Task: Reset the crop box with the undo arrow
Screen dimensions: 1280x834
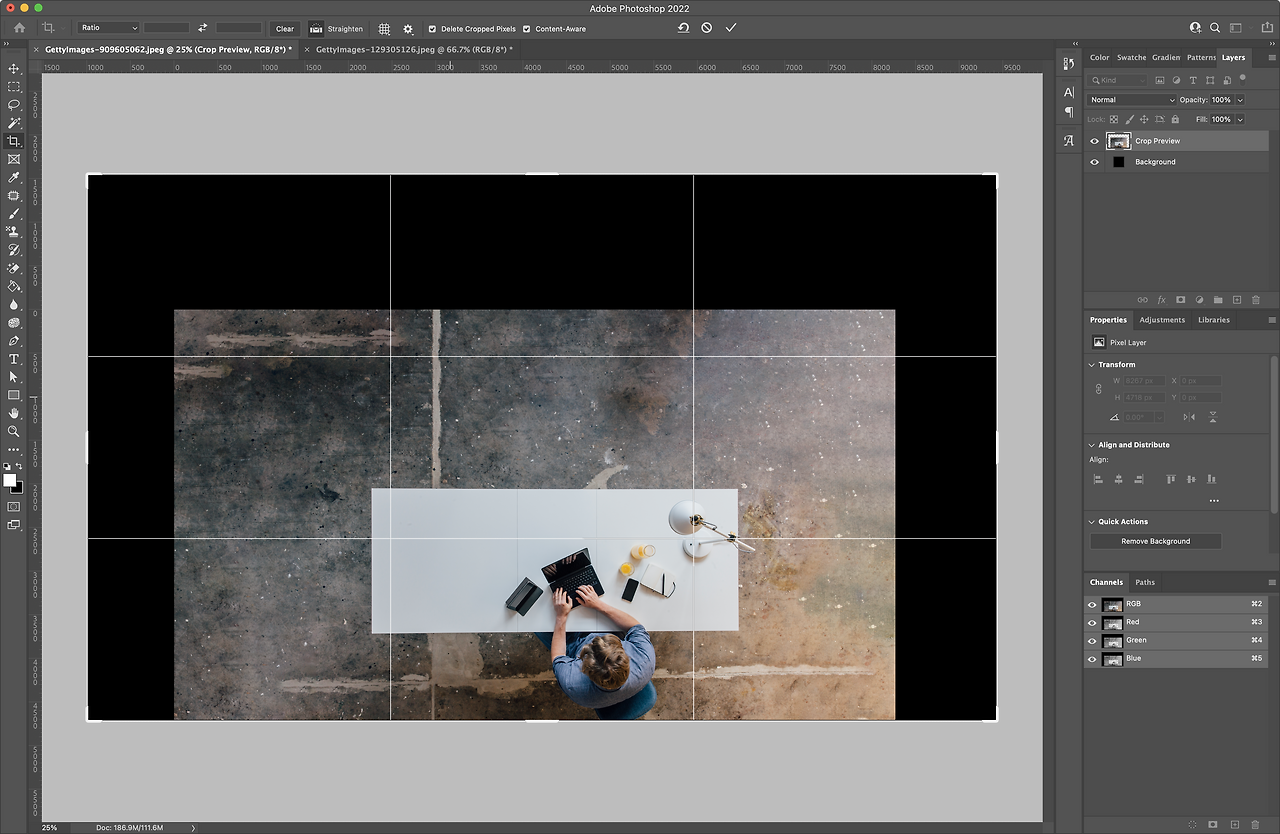Action: tap(683, 28)
